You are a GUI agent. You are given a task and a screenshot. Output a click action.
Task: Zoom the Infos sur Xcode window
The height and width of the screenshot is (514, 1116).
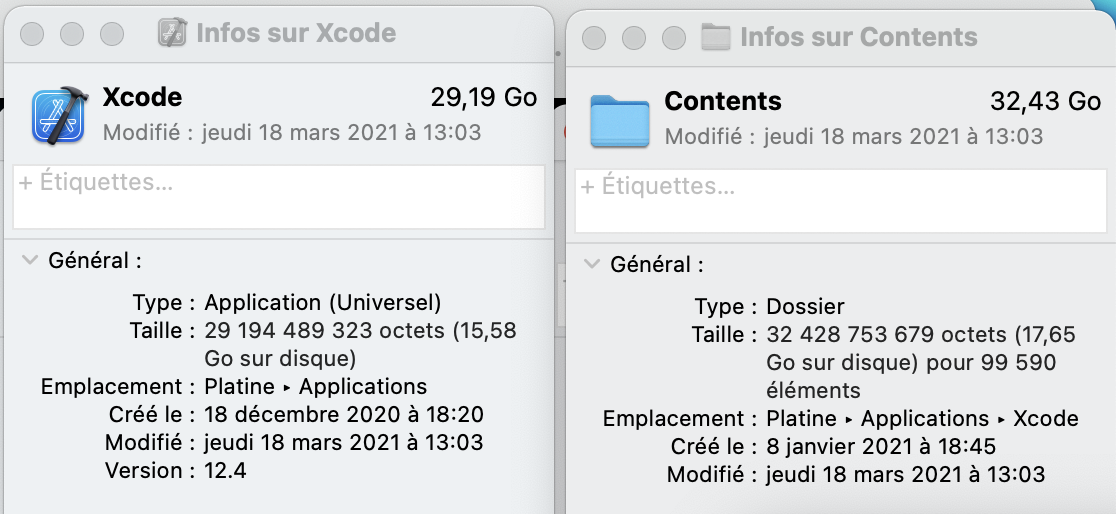(111, 33)
